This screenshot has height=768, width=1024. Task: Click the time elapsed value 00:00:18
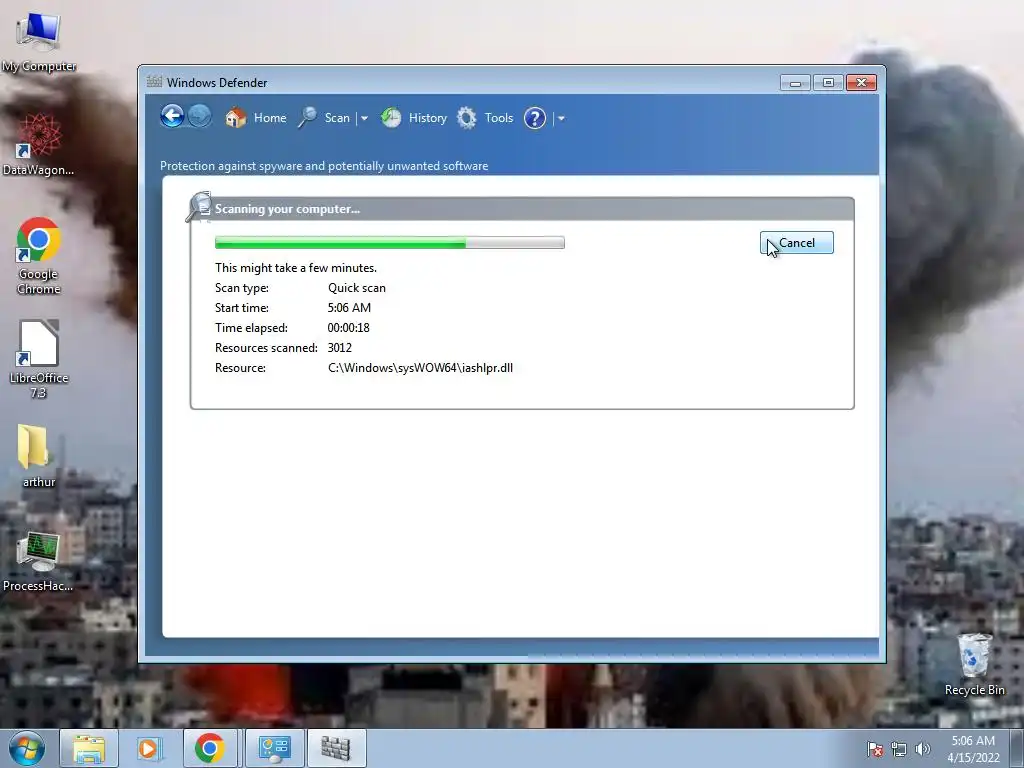click(349, 328)
